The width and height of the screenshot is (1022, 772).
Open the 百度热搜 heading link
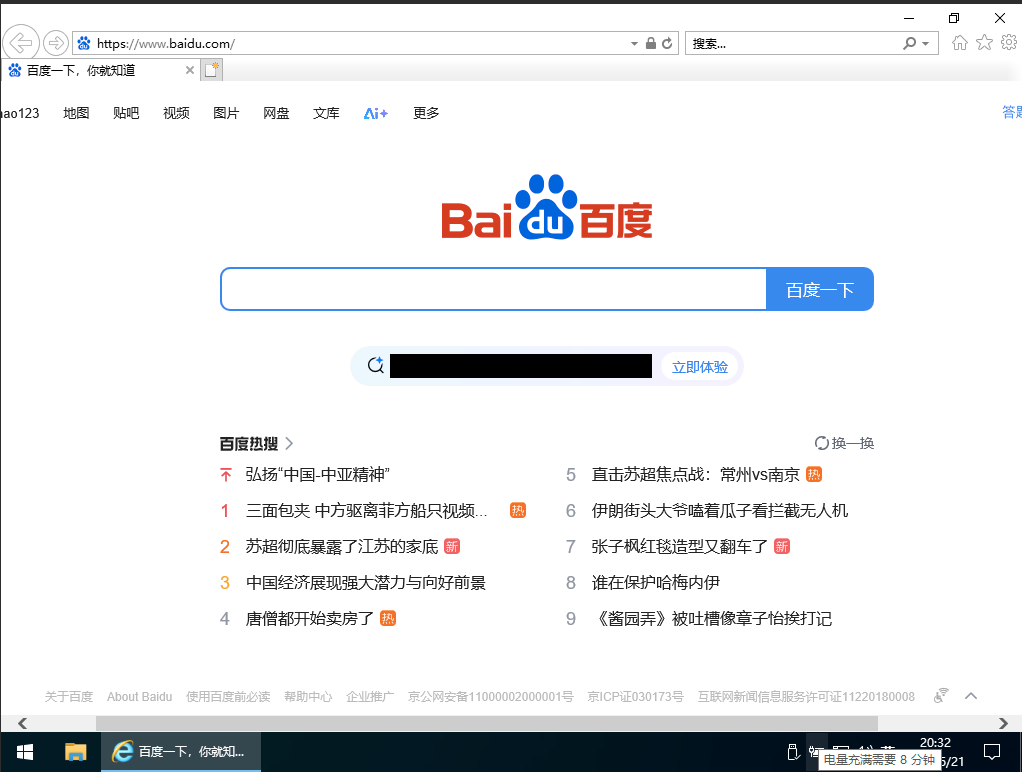[x=248, y=443]
